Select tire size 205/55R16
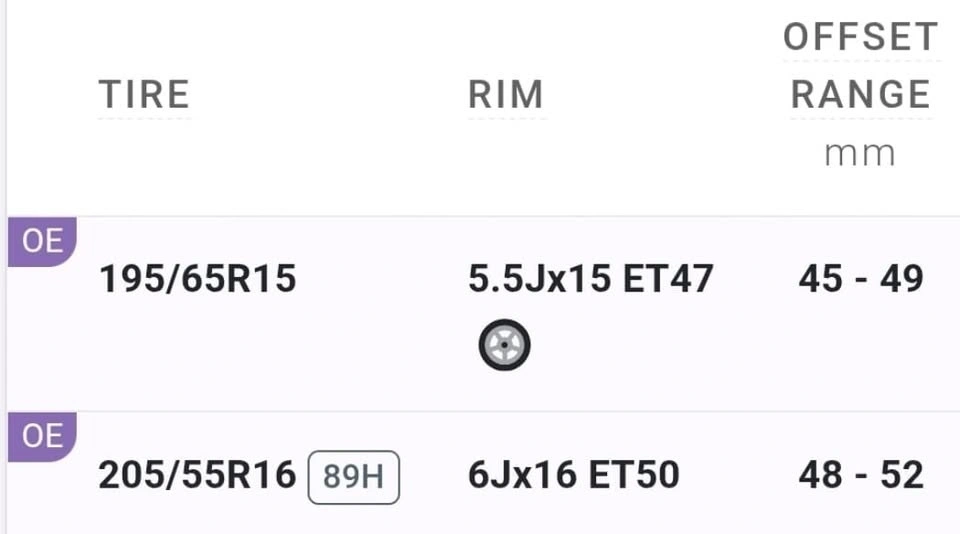This screenshot has width=960, height=534. [197, 475]
